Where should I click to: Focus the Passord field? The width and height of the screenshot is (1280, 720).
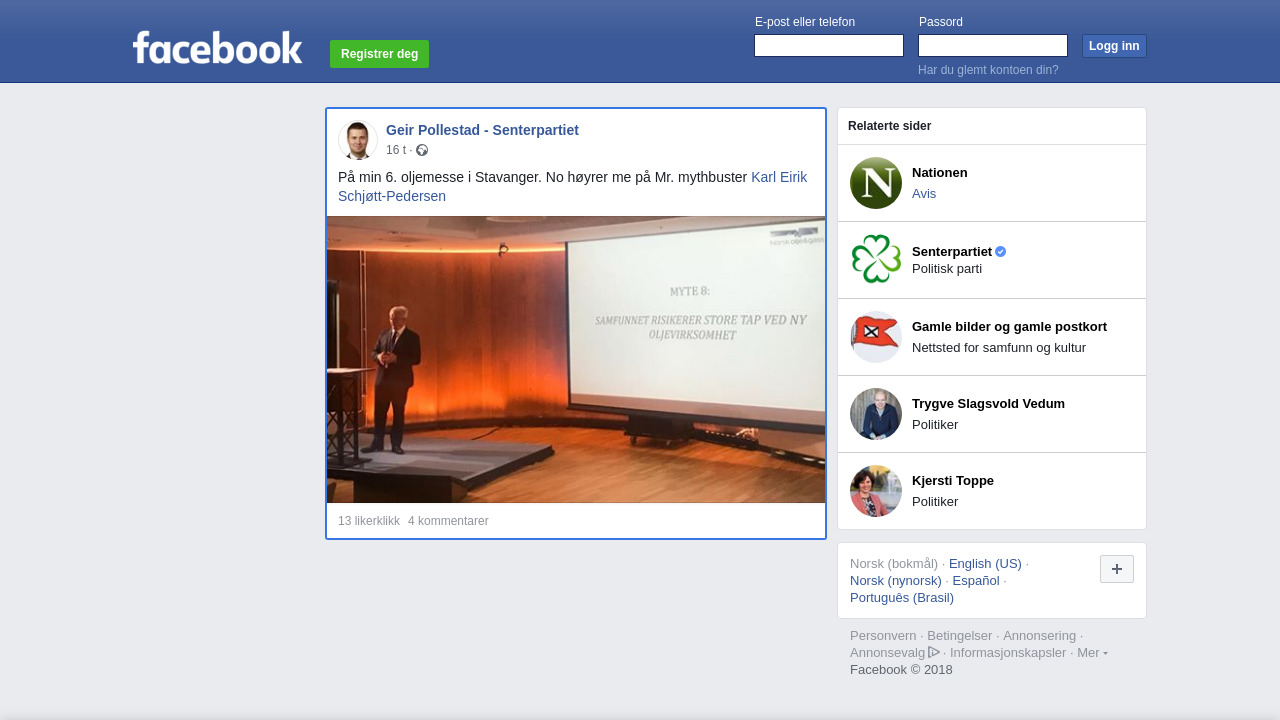click(993, 46)
